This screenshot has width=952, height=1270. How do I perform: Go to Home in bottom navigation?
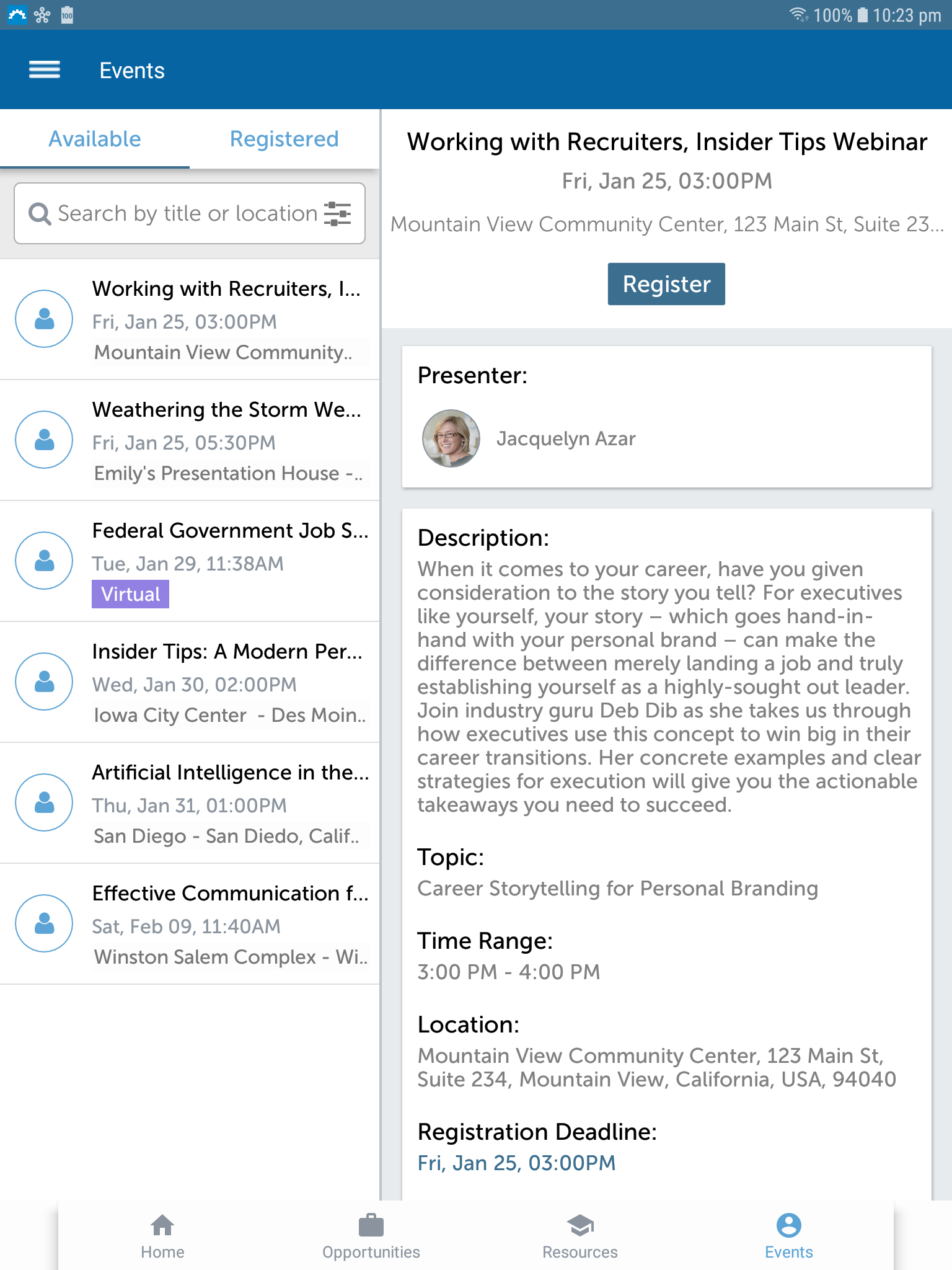click(162, 1237)
